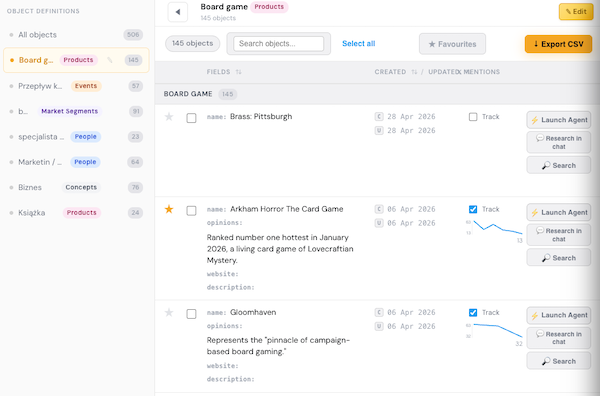Click the Gloomhaven mentions sparkline
Viewport: 600px width, 396px height.
pyautogui.click(x=494, y=334)
